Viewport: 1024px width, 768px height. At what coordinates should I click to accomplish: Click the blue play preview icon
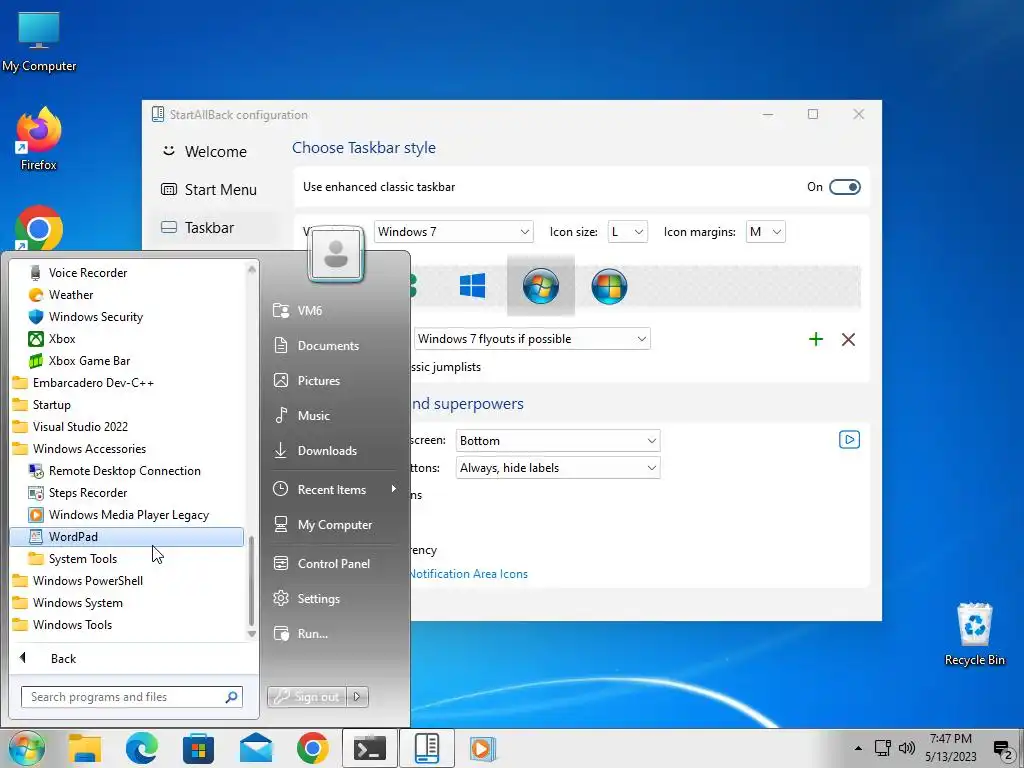click(849, 440)
